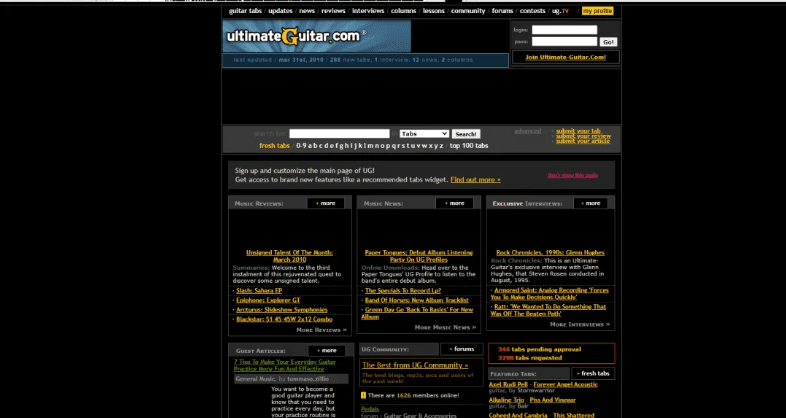Open Band Of Horses: New Album Tracklist
The width and height of the screenshot is (786, 418).
tap(417, 300)
